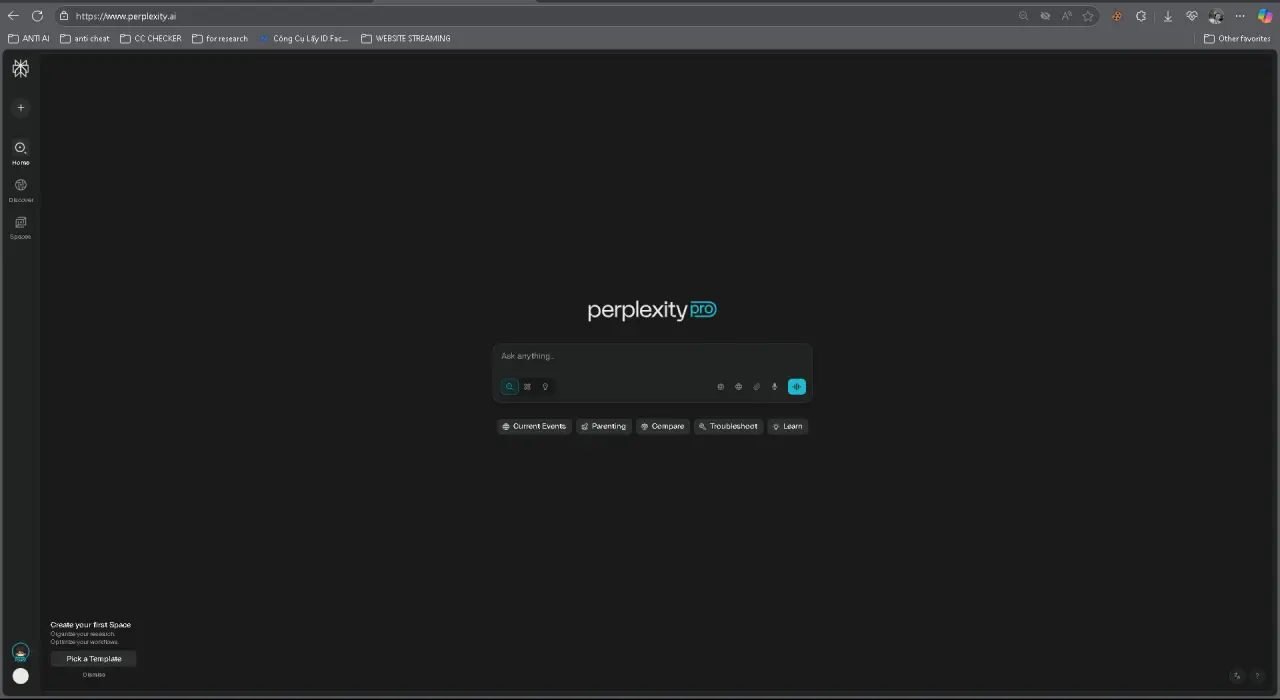Open the Discover section in the sidebar
1280x700 pixels.
click(x=20, y=190)
